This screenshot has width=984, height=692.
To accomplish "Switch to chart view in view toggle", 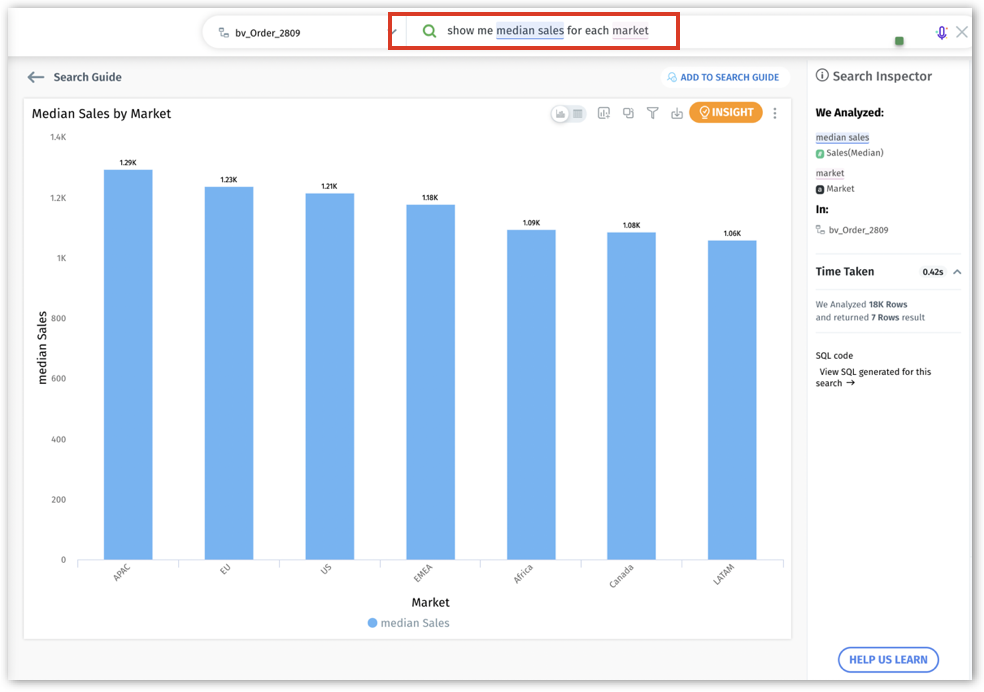I will click(561, 114).
